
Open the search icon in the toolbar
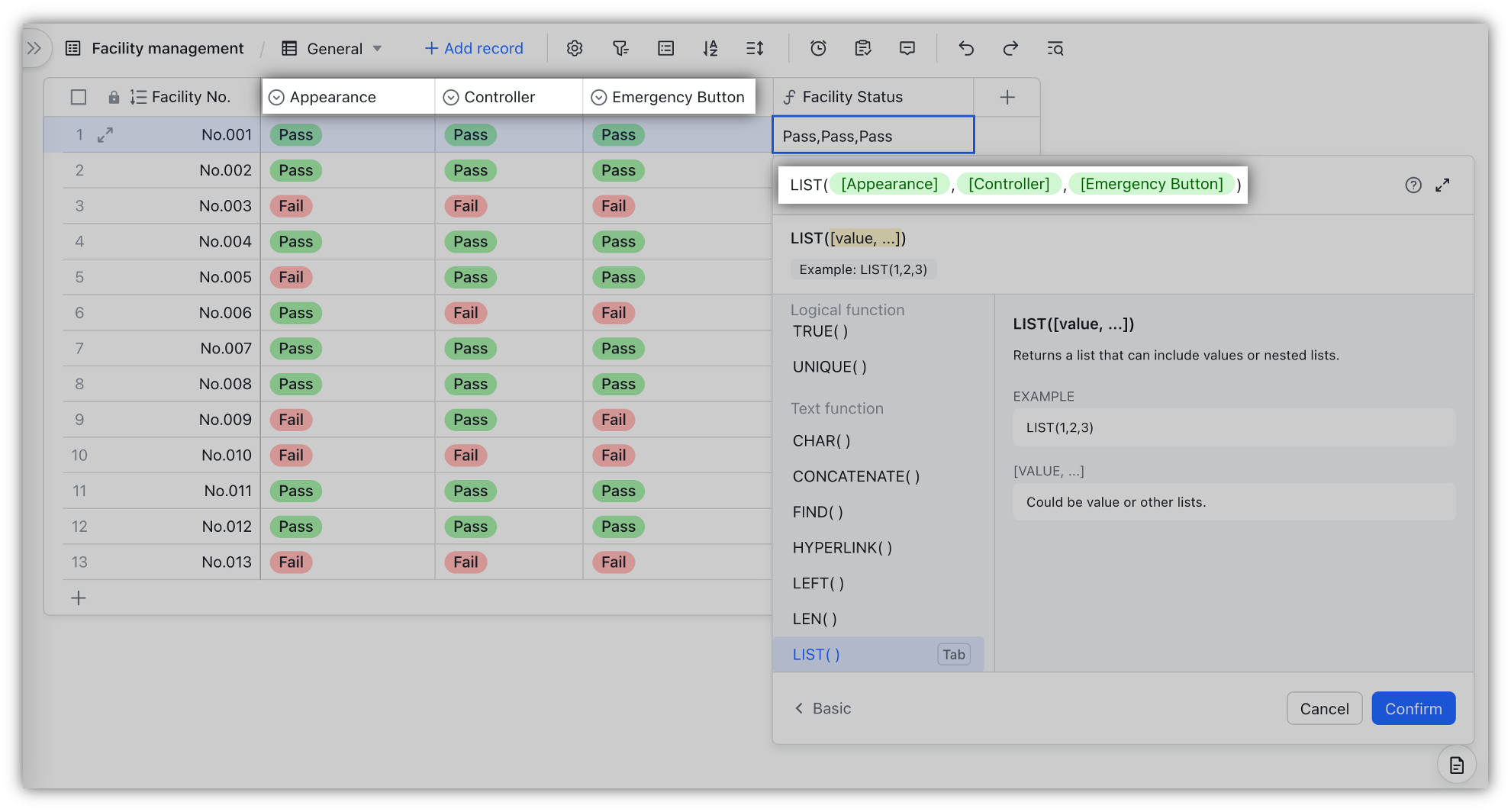click(1055, 48)
